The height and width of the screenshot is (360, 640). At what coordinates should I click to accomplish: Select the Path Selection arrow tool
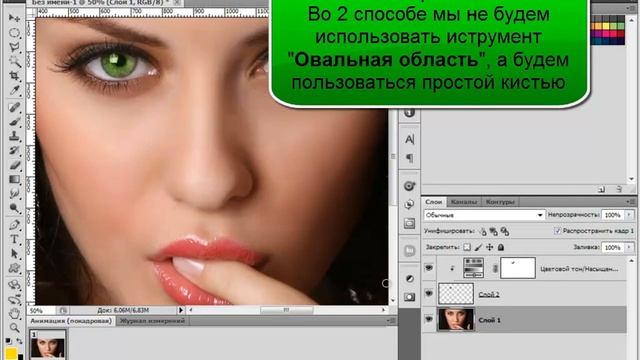click(x=15, y=254)
